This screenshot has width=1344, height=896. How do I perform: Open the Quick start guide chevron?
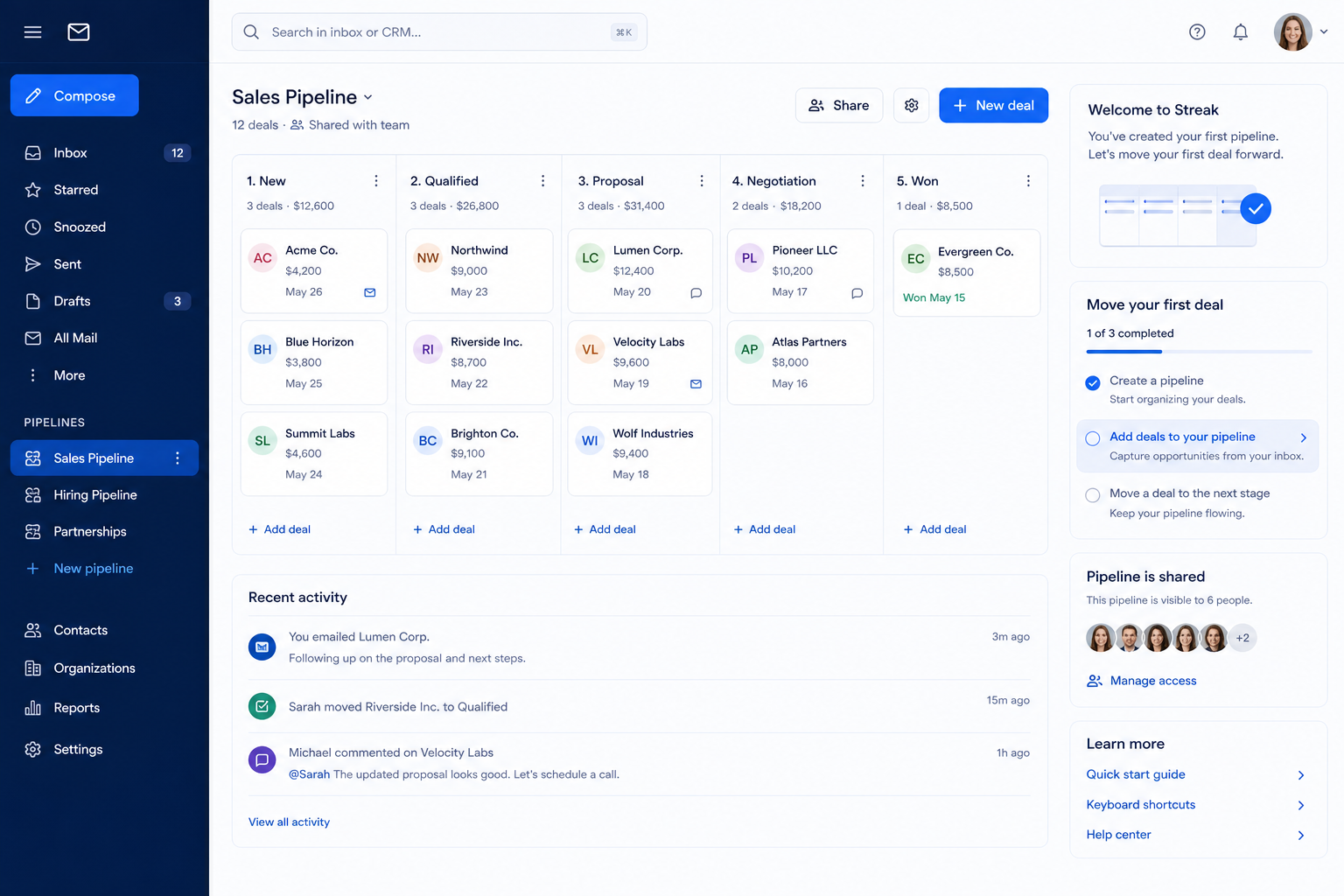pyautogui.click(x=1301, y=775)
